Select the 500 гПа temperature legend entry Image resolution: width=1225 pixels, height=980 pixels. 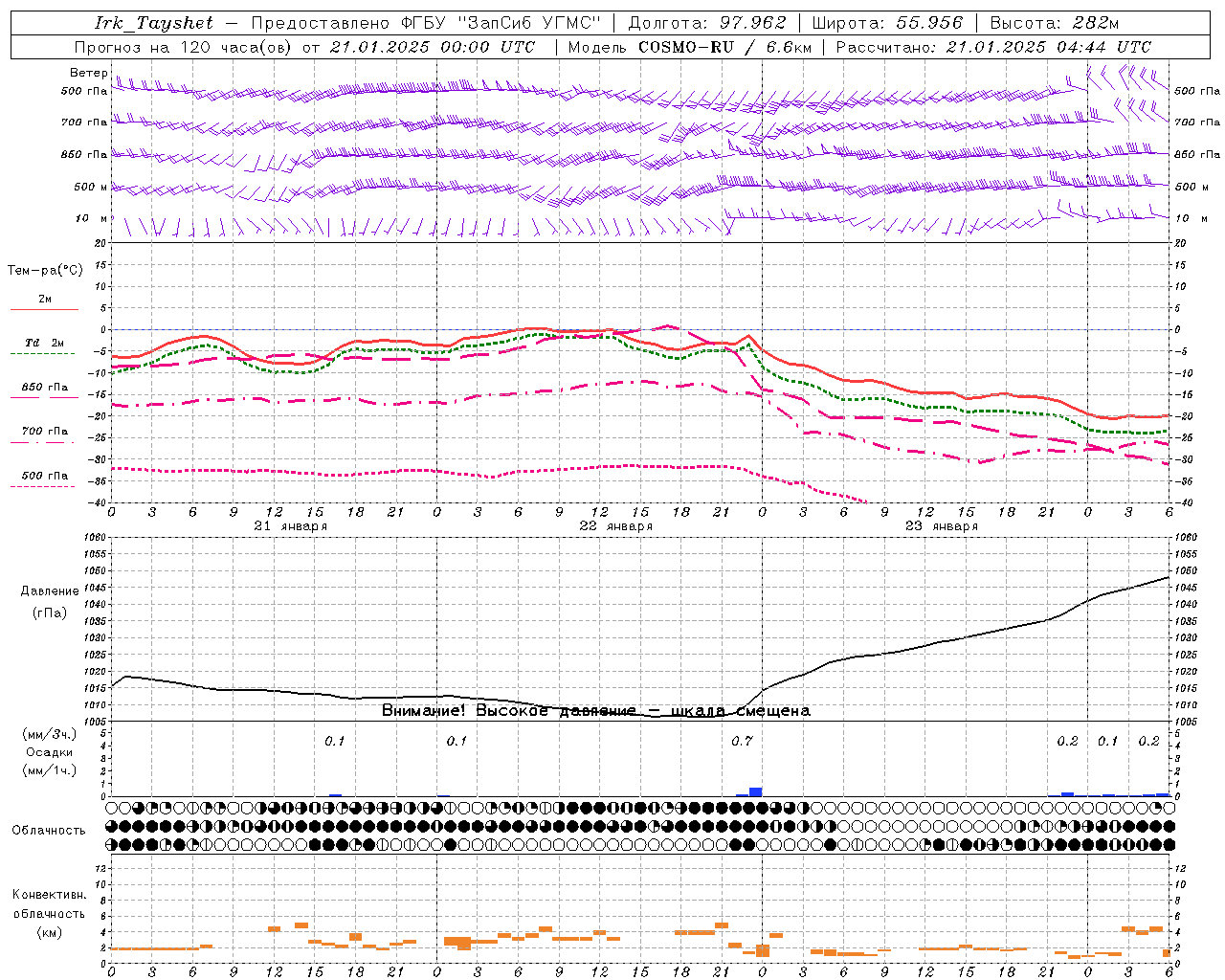tap(44, 476)
